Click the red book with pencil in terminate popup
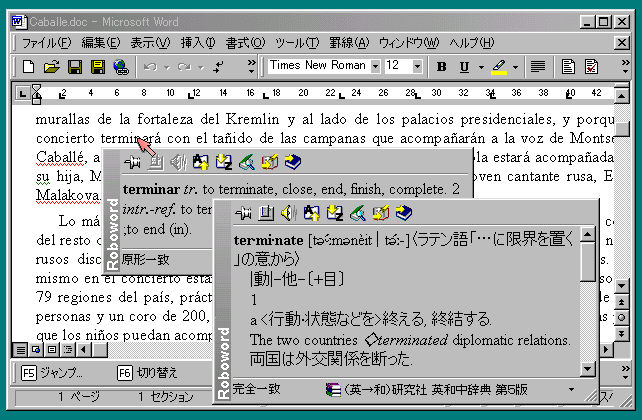Screen dimensions: 642x420 click(x=381, y=213)
